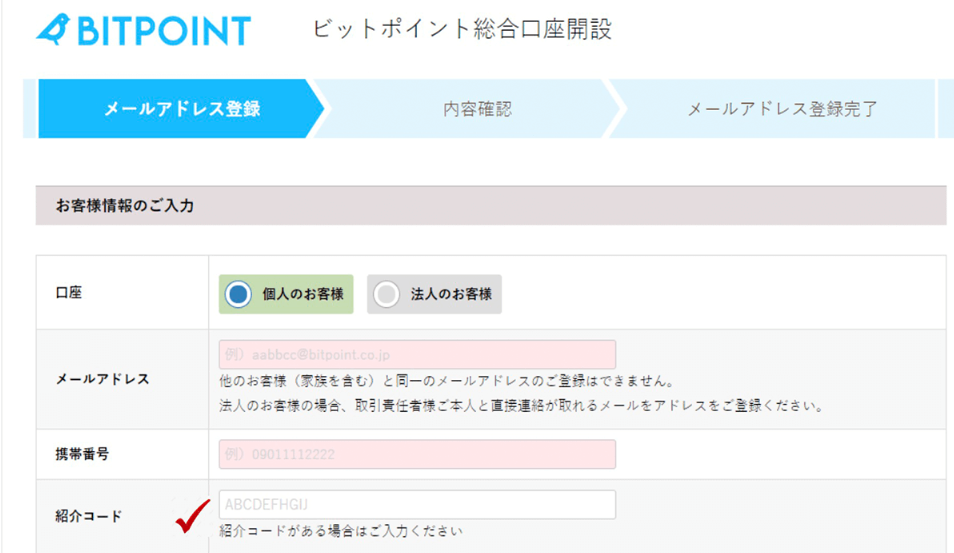Jump to the メールアドレス登録完了 step
The height and width of the screenshot is (553, 954).
click(x=782, y=109)
